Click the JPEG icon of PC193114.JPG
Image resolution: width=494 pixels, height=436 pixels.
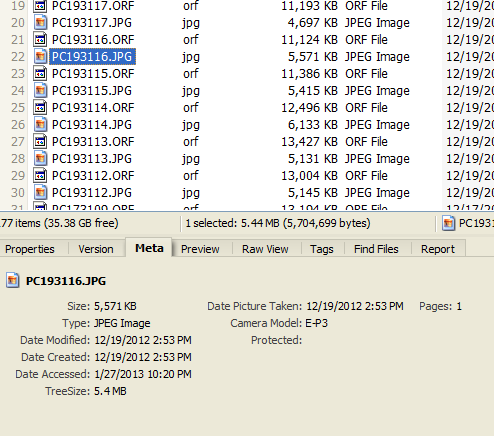[40, 125]
